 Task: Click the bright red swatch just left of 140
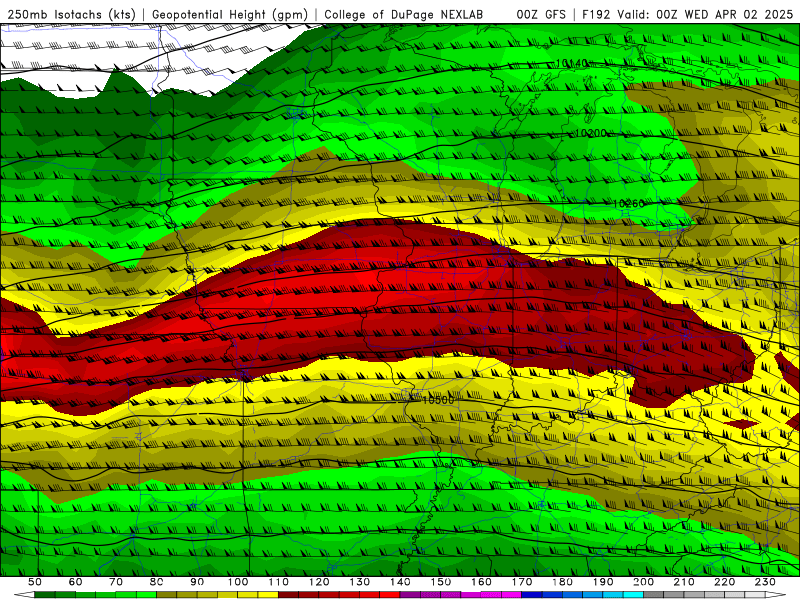390,595
